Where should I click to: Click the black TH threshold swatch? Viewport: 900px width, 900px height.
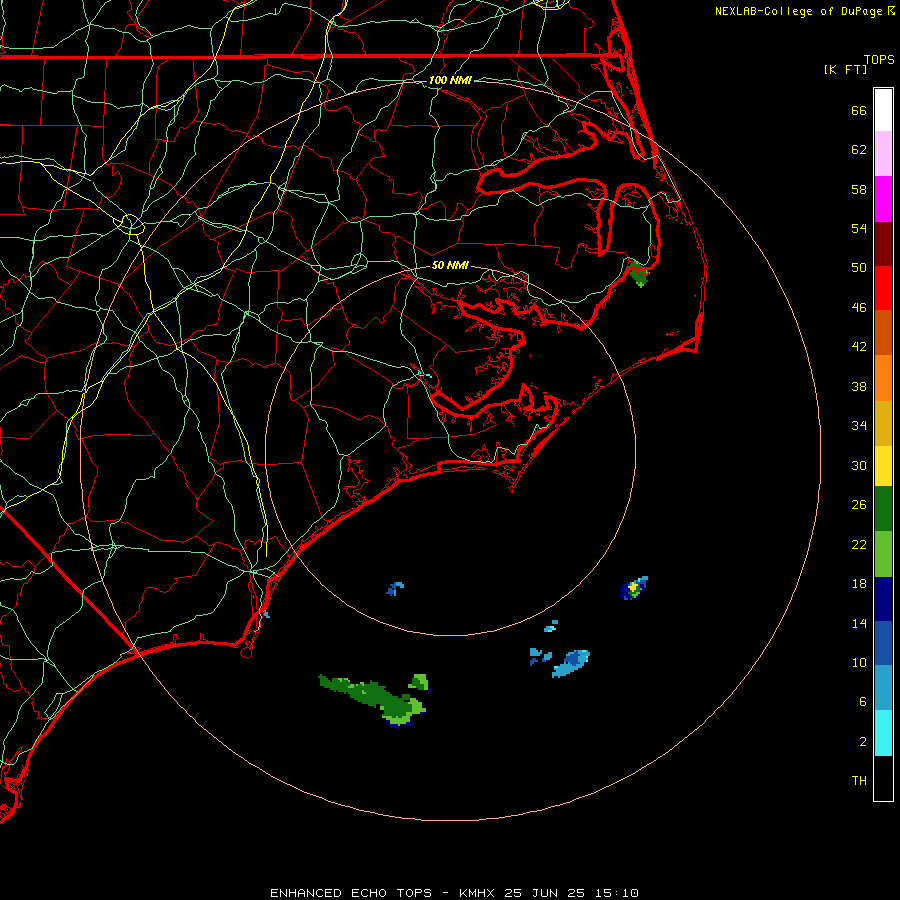click(x=883, y=778)
